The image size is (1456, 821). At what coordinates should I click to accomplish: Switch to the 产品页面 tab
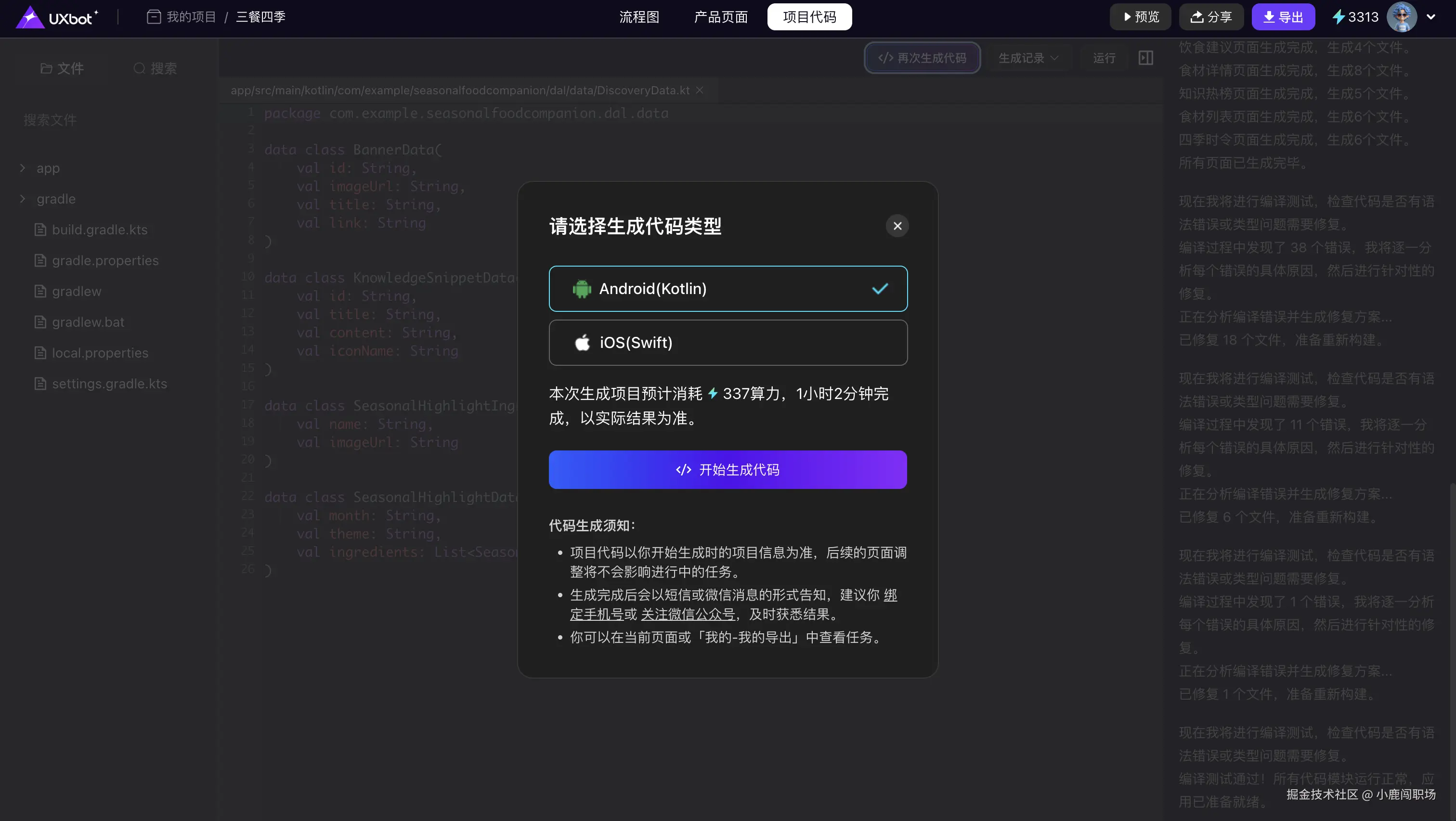pos(721,17)
